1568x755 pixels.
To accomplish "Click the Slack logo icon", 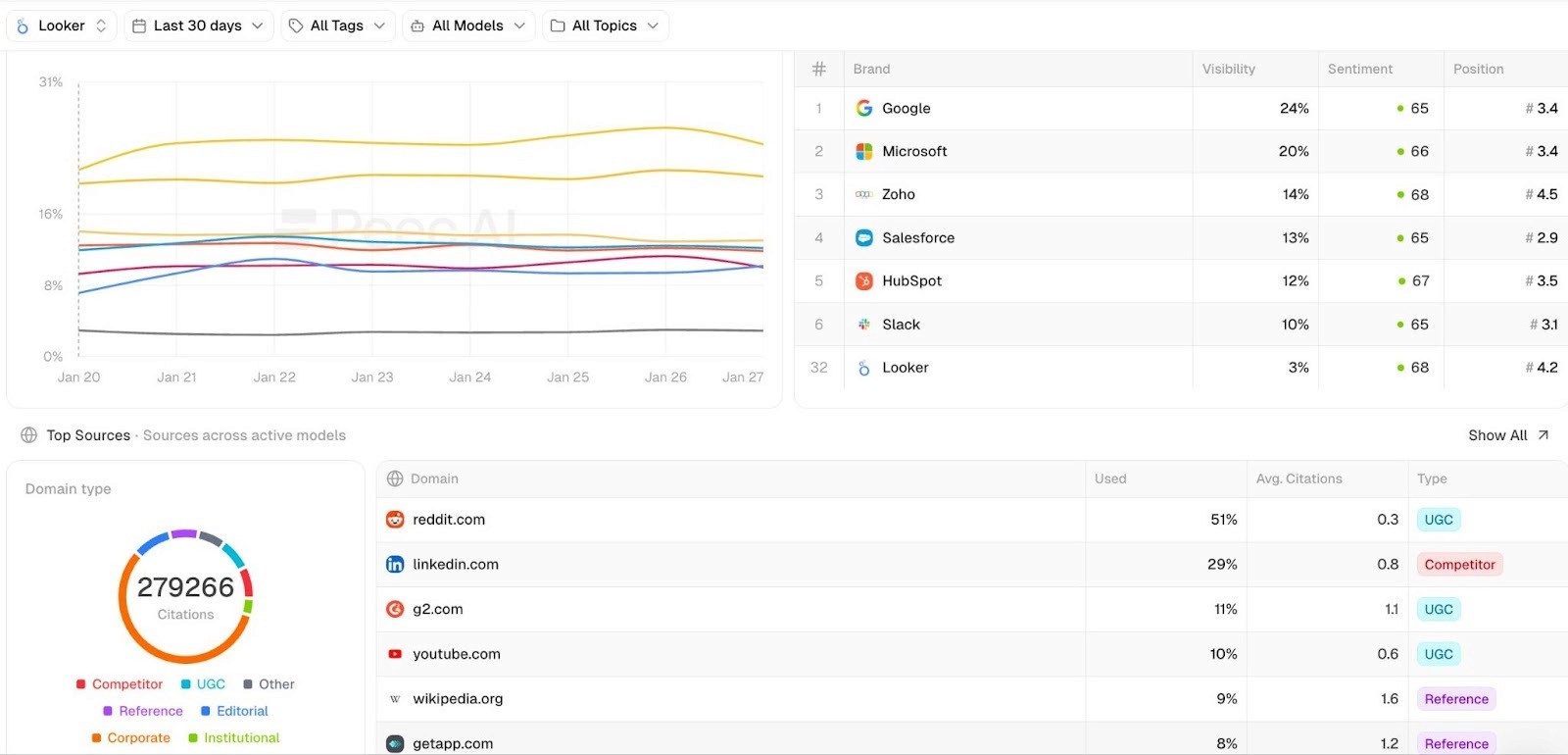I will (863, 324).
